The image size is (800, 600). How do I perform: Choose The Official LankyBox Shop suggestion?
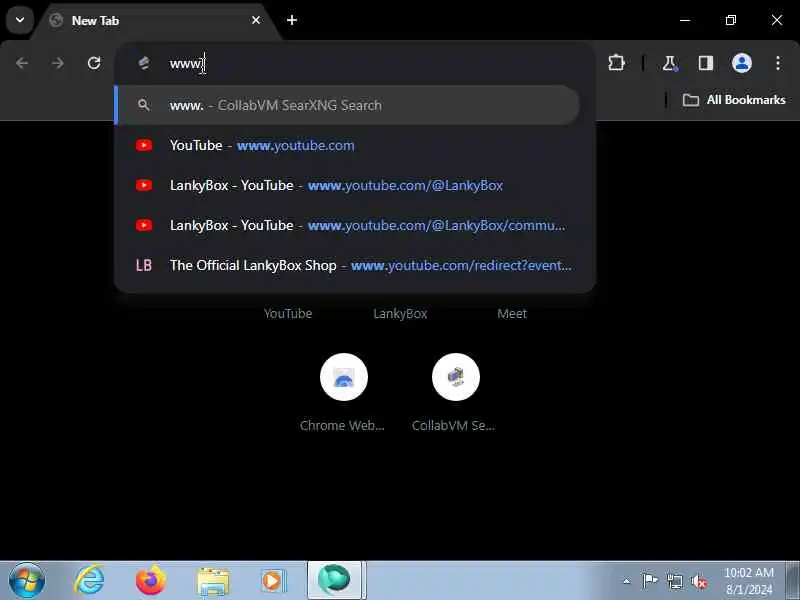click(348, 265)
